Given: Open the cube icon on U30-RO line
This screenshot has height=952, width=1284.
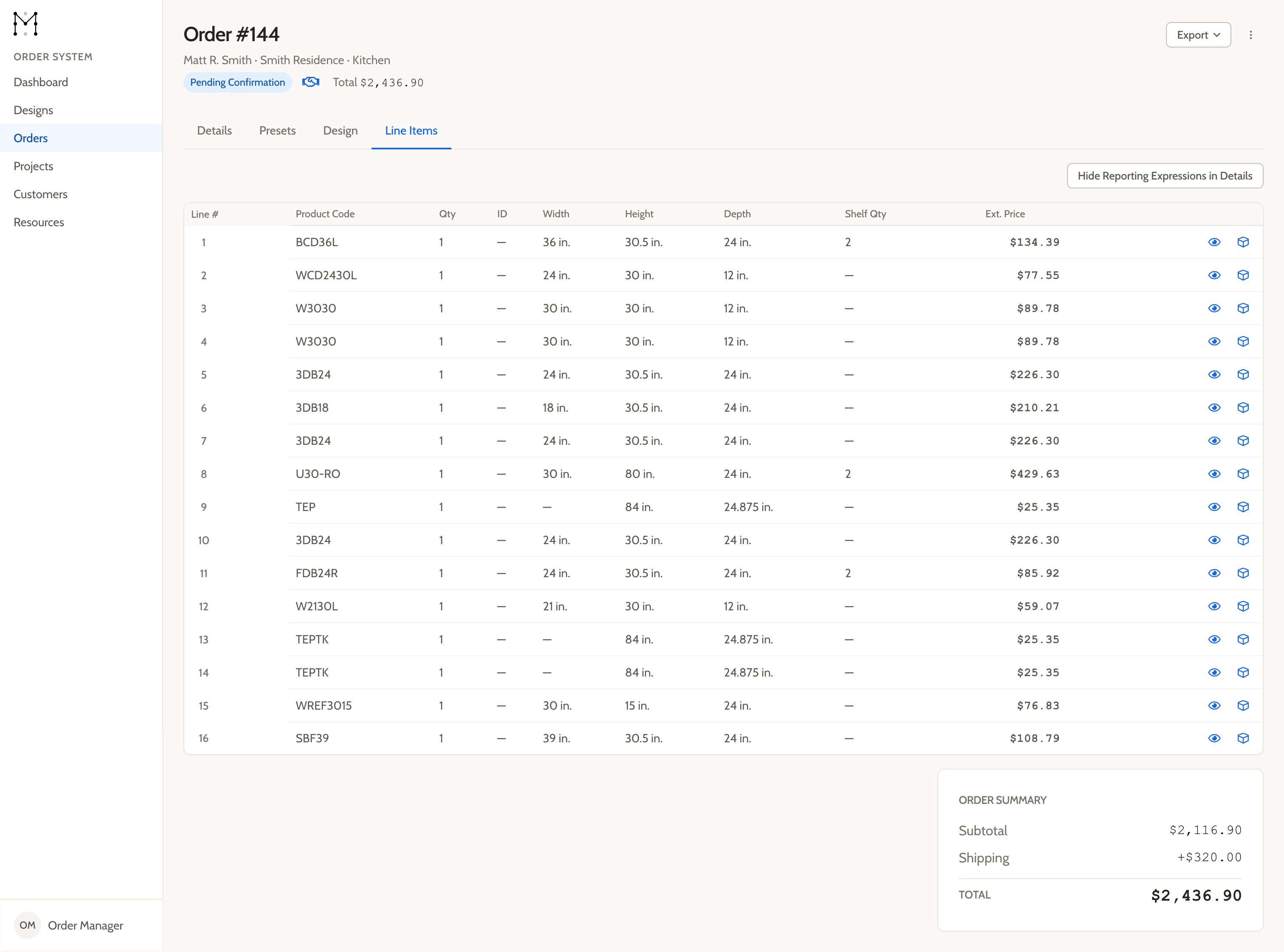Looking at the screenshot, I should pos(1243,474).
